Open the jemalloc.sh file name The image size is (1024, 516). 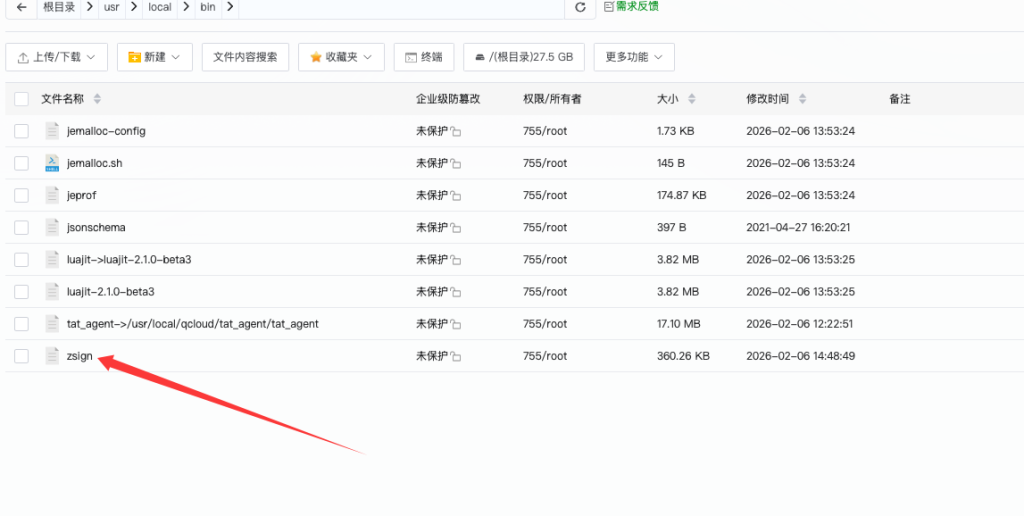94,163
